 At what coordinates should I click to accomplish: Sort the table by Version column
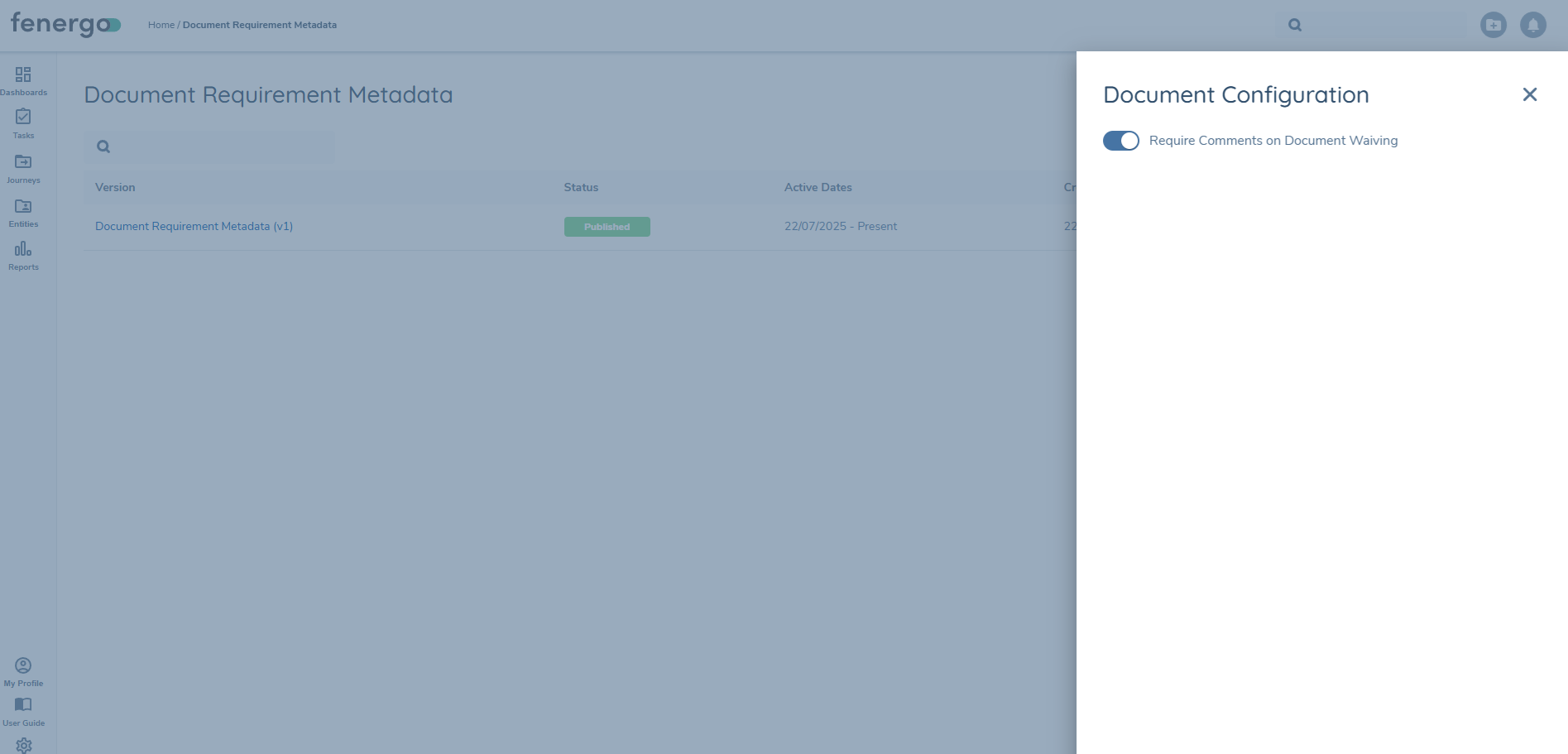(x=114, y=187)
